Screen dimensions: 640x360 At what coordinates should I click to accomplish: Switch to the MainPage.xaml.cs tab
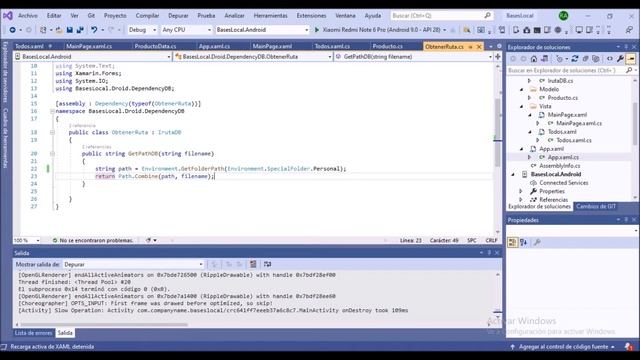point(89,47)
